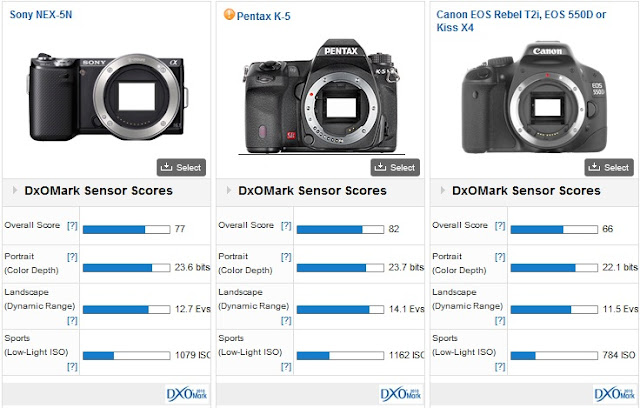The width and height of the screenshot is (640, 408).
Task: Open the Sony NEX-5N camera link
Action: pyautogui.click(x=41, y=15)
